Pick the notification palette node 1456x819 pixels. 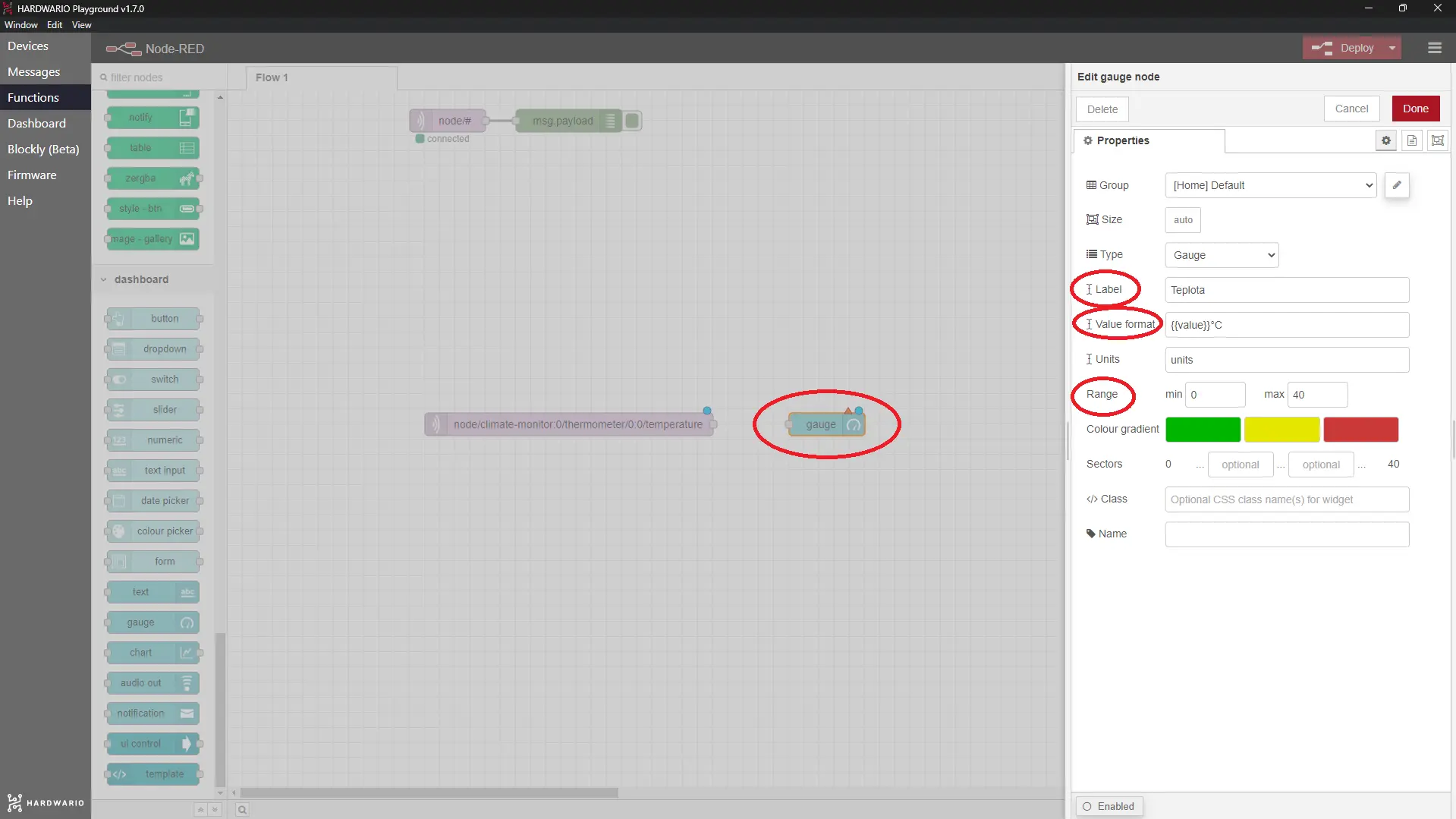(154, 713)
